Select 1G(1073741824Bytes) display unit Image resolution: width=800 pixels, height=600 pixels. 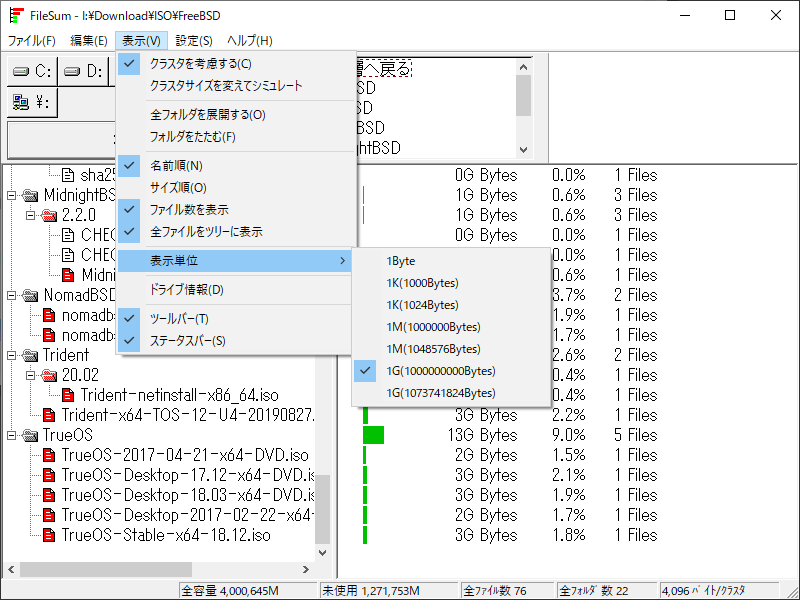click(x=452, y=393)
